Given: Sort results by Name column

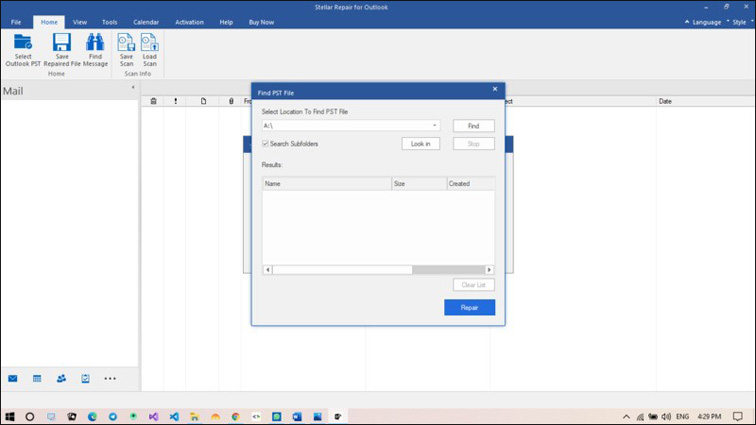Looking at the screenshot, I should 327,184.
